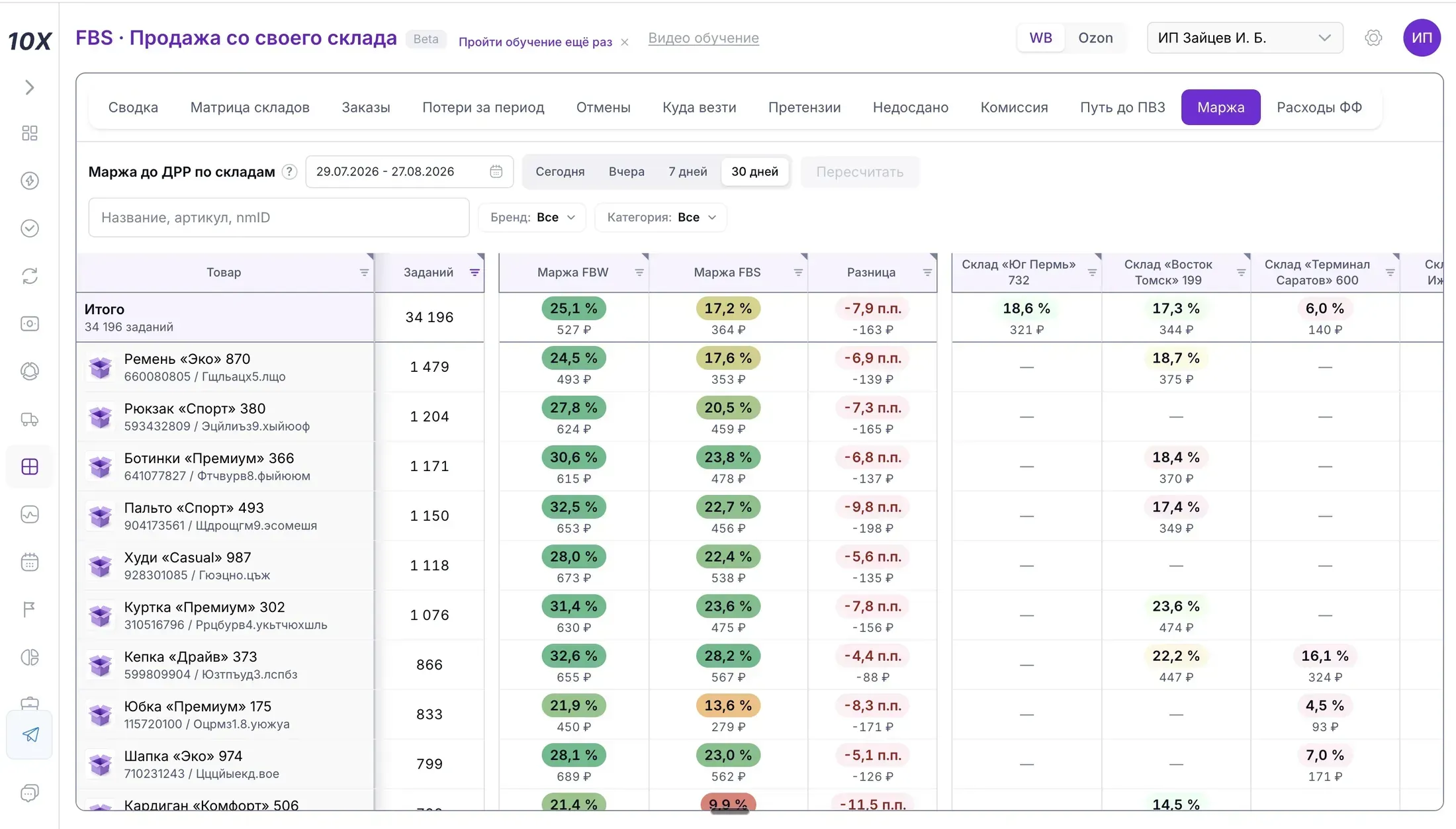Filter the Разница column

pos(927,273)
